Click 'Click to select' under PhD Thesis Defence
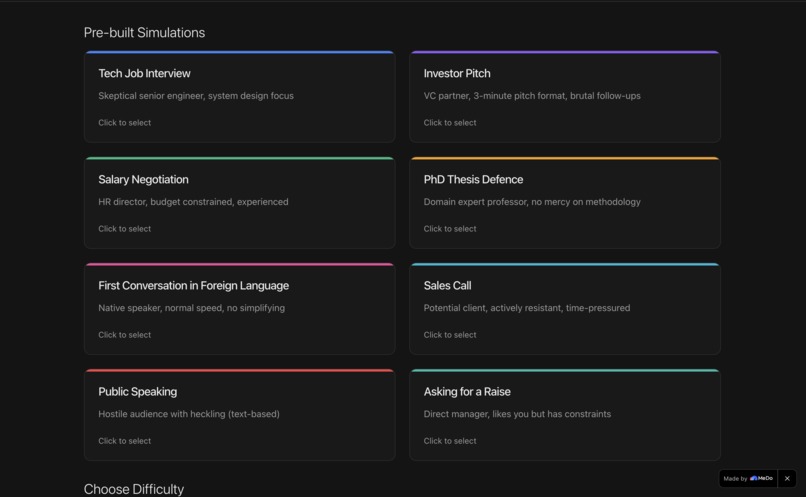The image size is (806, 497). [x=450, y=229]
